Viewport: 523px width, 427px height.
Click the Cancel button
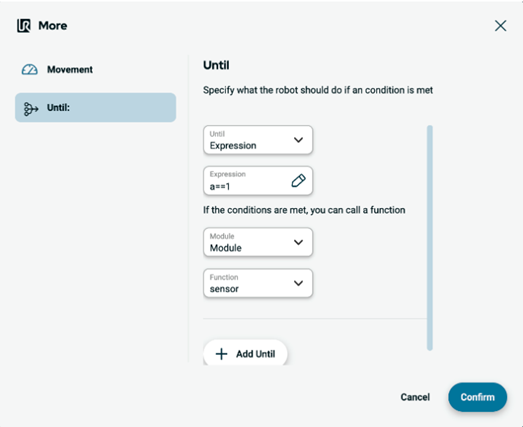415,397
